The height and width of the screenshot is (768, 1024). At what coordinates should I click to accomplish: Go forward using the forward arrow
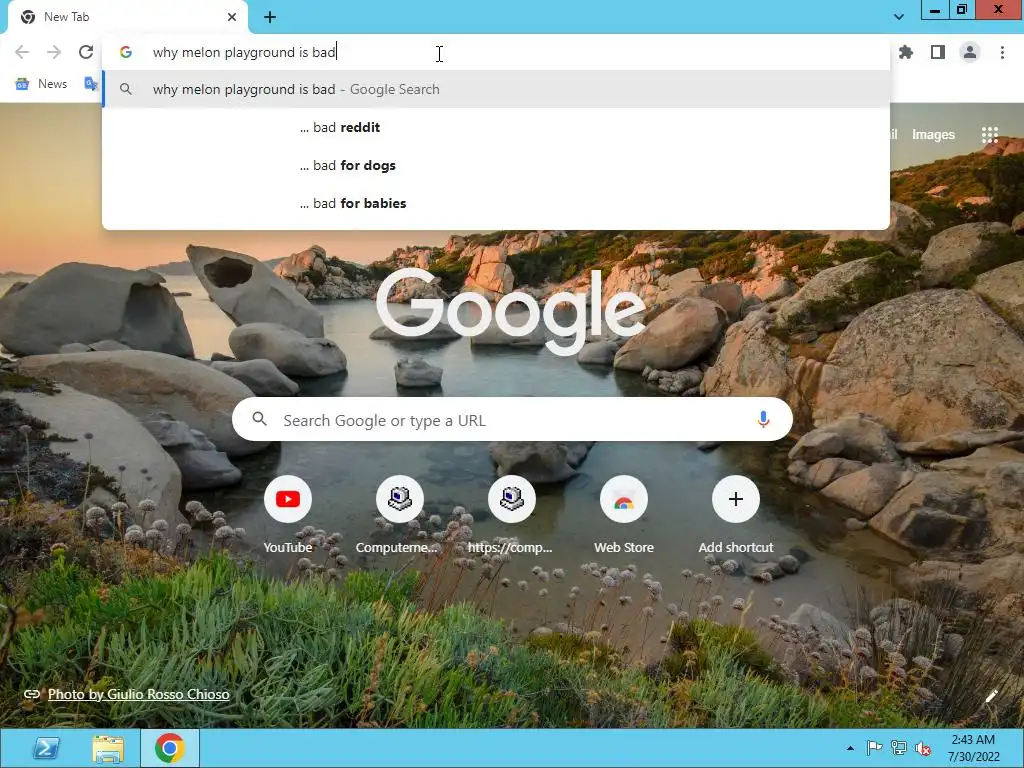tap(54, 52)
